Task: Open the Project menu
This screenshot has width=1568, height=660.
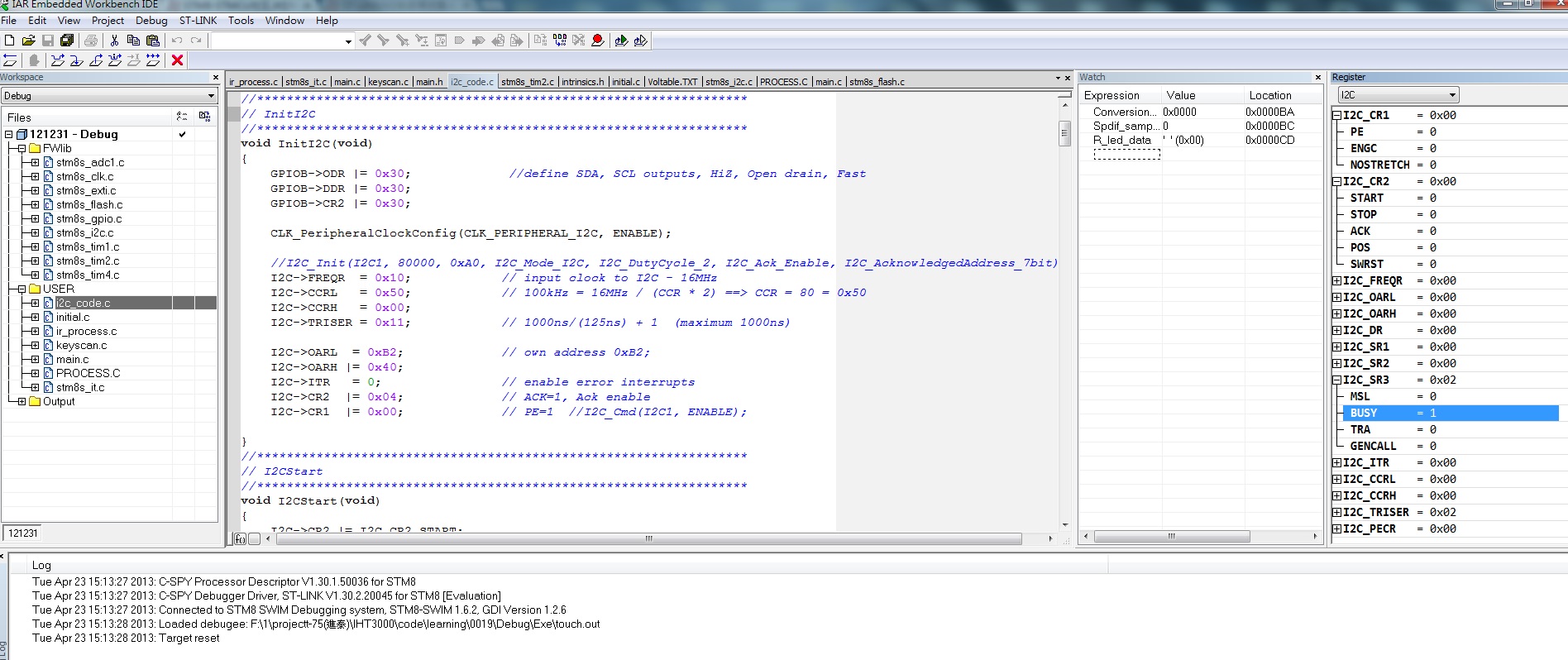Action: pos(108,21)
